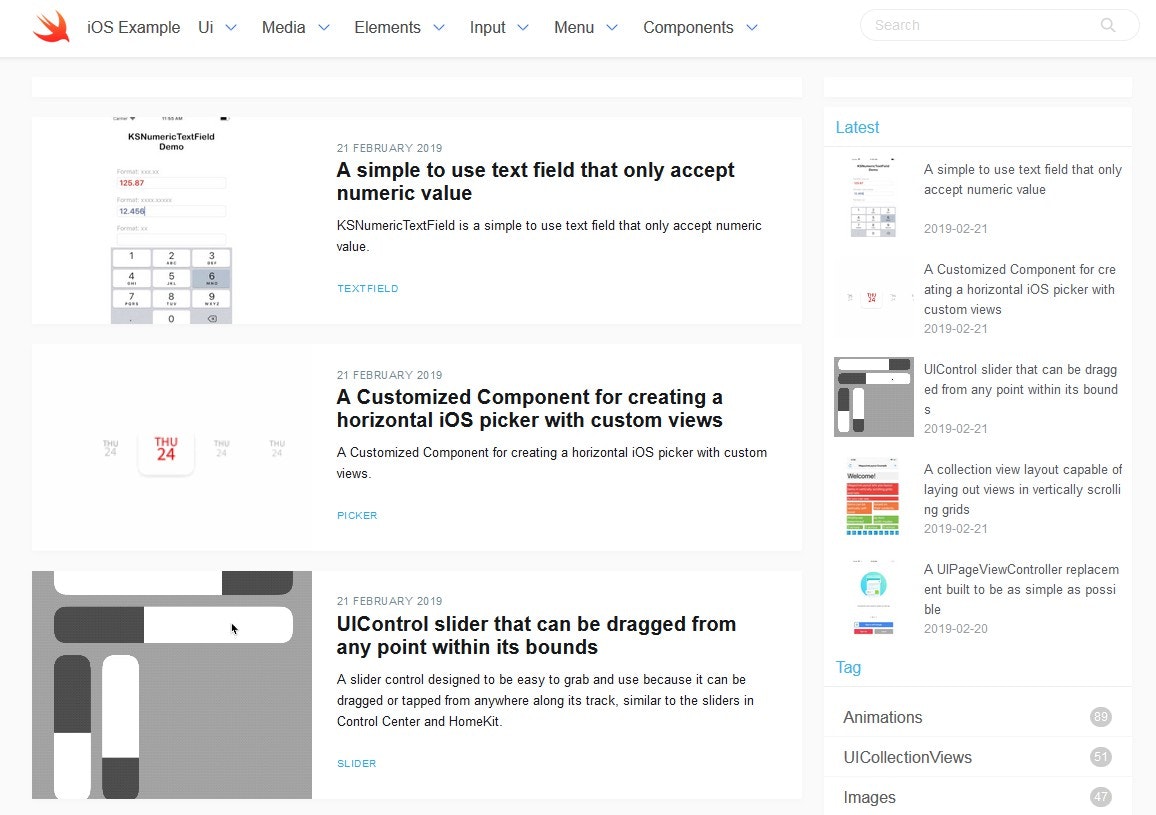Screen dimensions: 1156x815
Task: Select the SLIDER tag link
Action: click(356, 763)
